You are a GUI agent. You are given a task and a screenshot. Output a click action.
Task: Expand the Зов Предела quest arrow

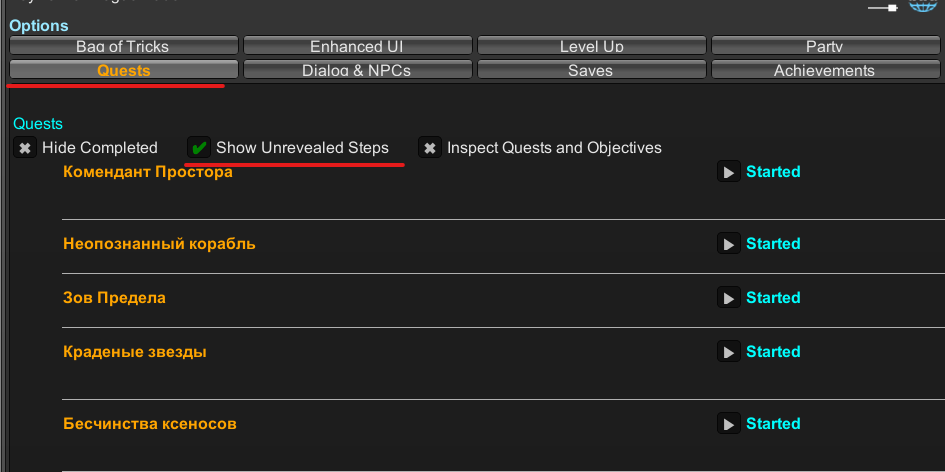[729, 298]
